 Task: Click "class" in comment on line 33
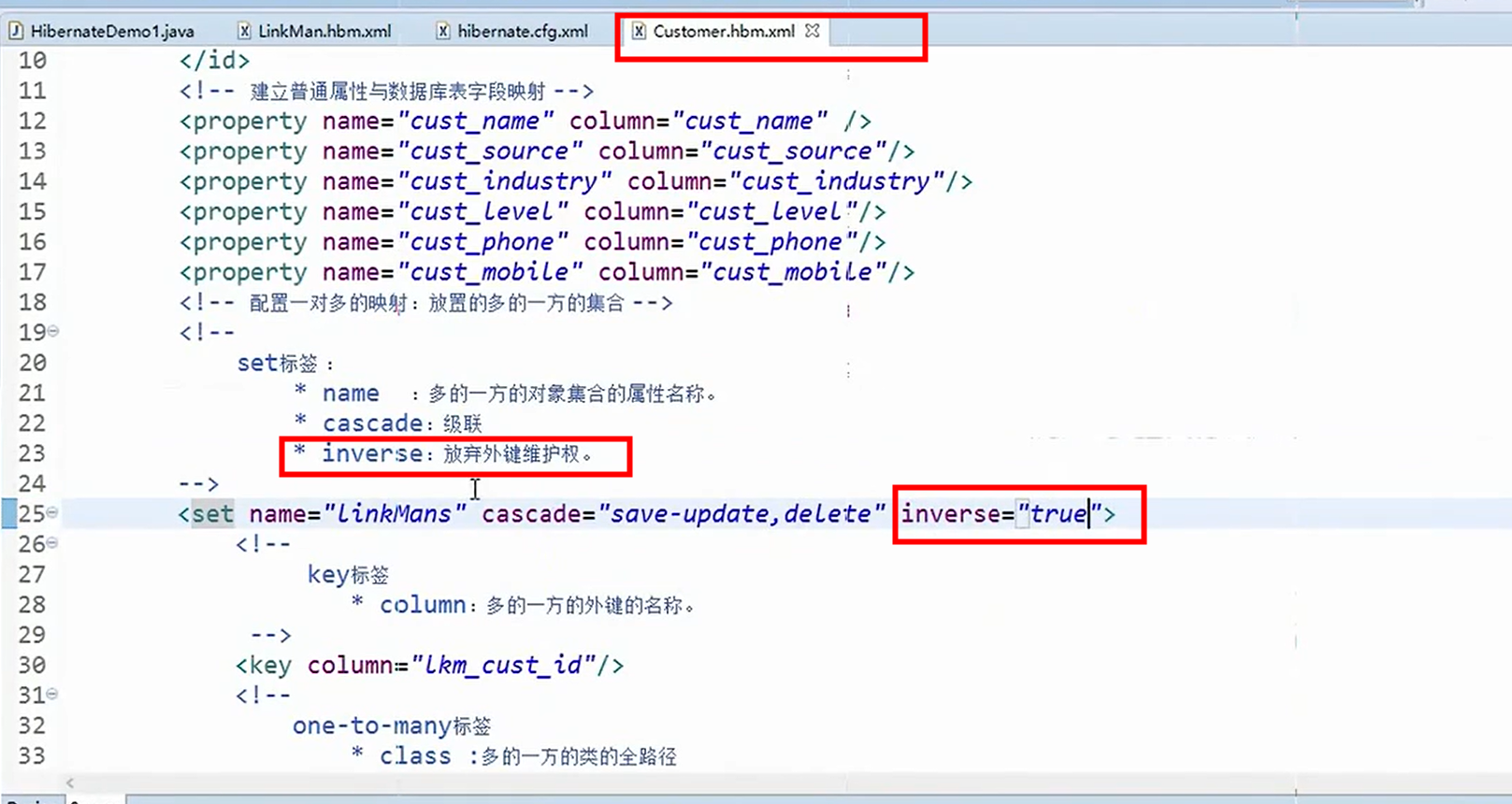tap(415, 755)
